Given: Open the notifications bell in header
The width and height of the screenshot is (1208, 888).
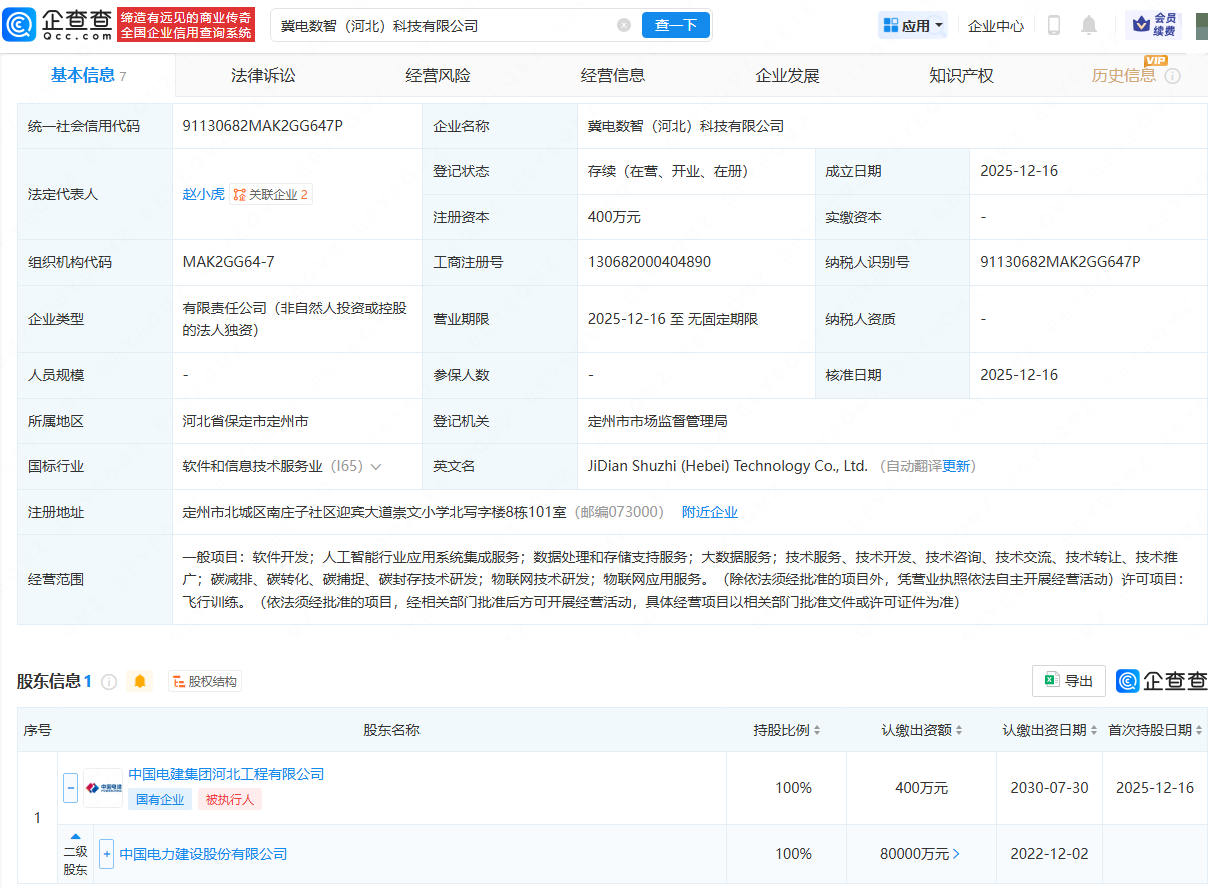Looking at the screenshot, I should coord(1089,25).
